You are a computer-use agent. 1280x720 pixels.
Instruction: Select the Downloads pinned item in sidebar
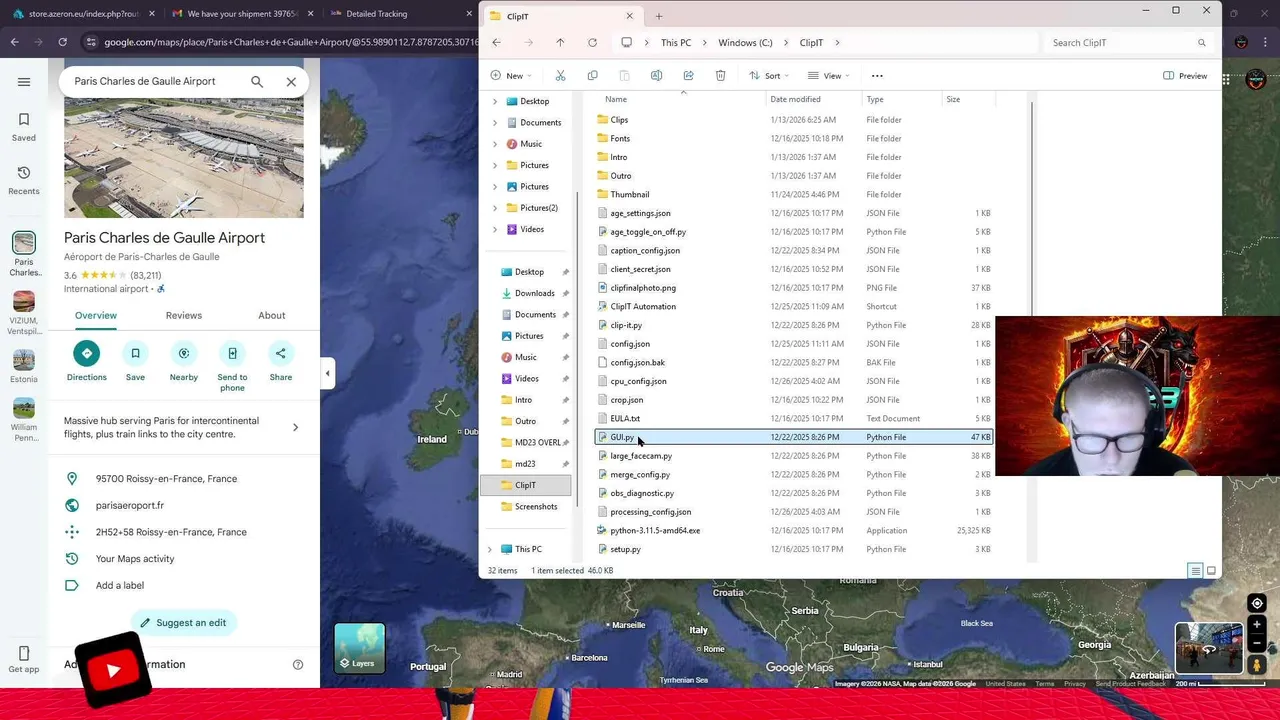click(x=534, y=293)
